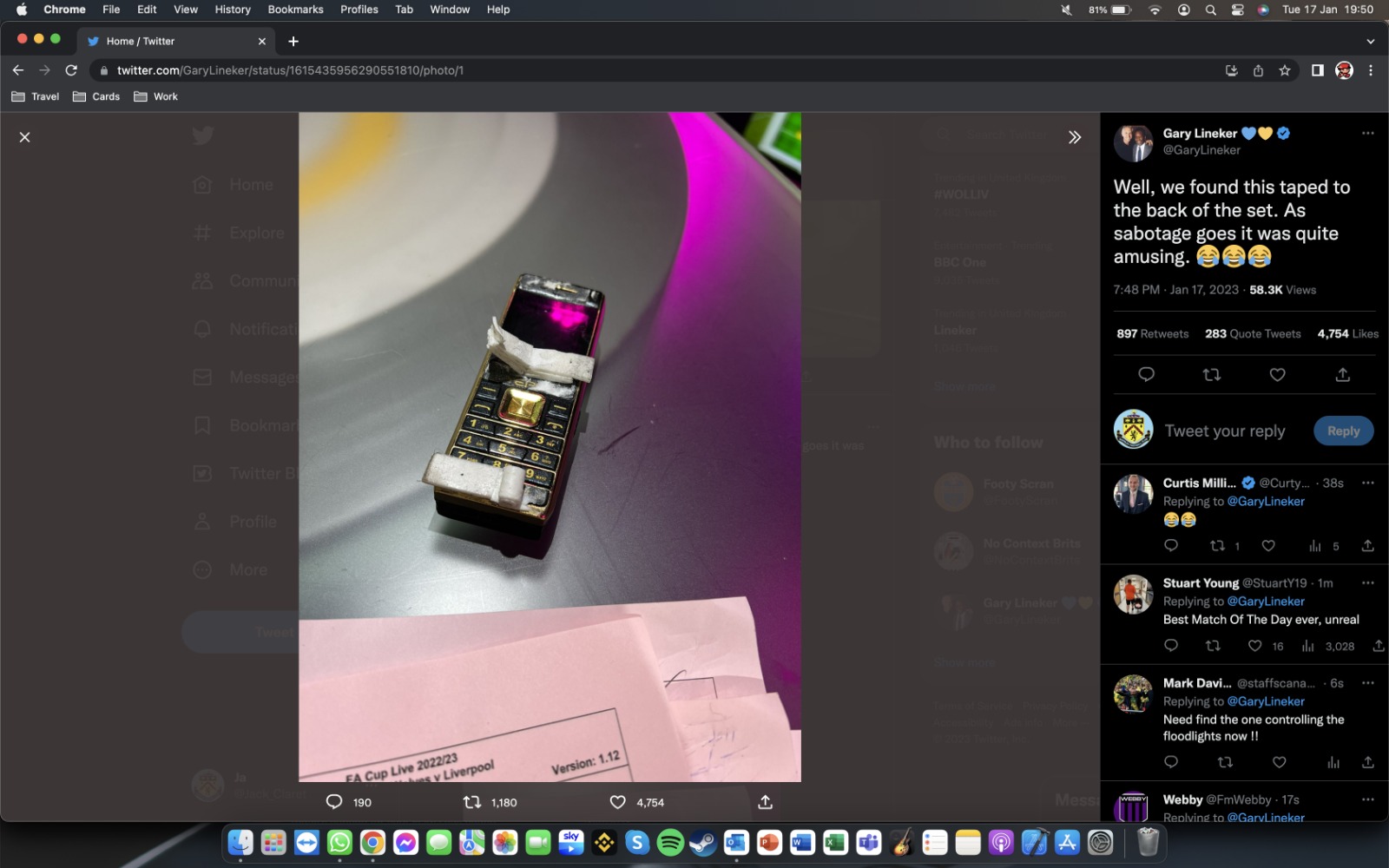
Task: Like Stuart Young's reply with the heart icon
Action: pyautogui.click(x=1254, y=646)
